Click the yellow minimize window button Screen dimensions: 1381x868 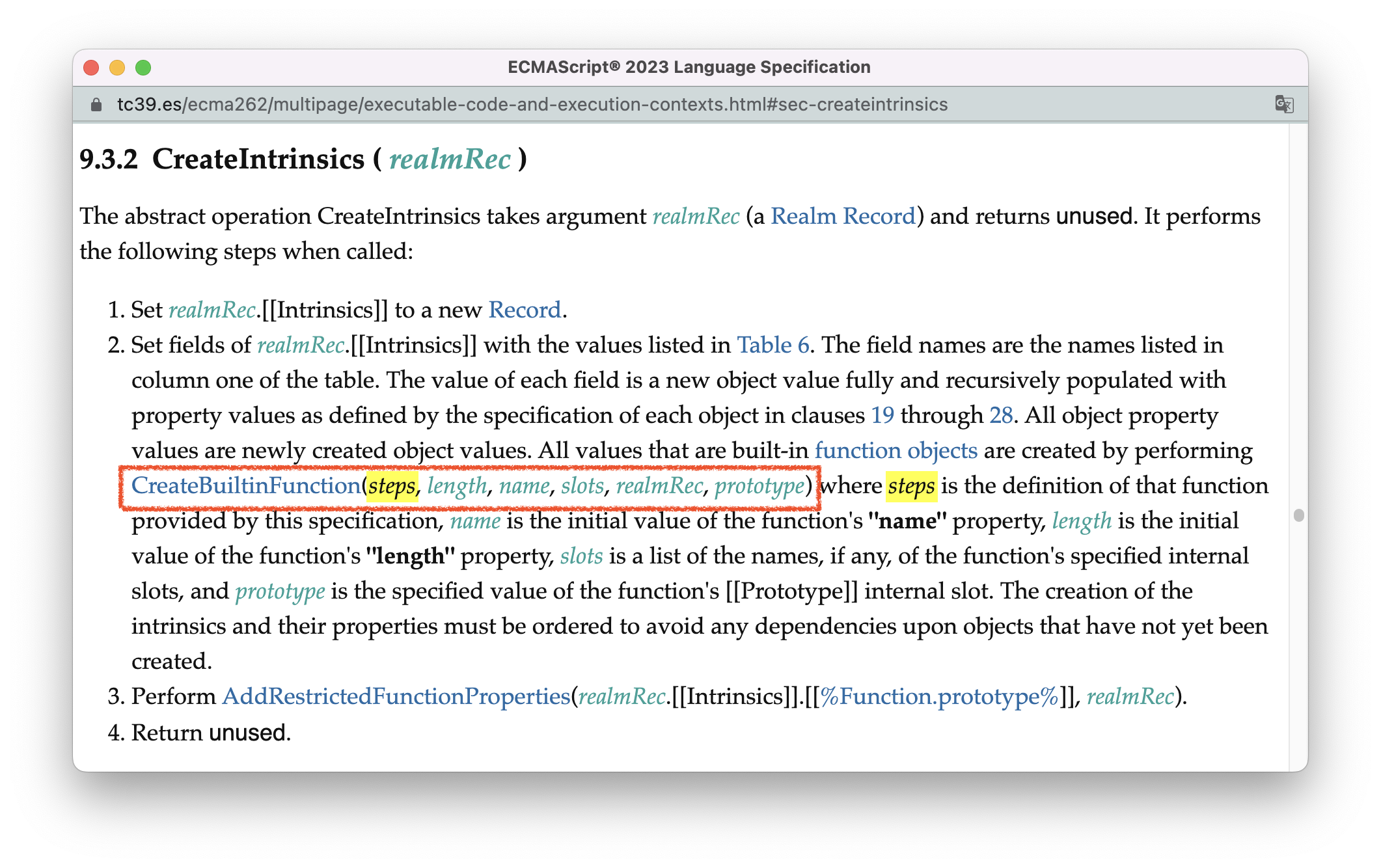[117, 68]
